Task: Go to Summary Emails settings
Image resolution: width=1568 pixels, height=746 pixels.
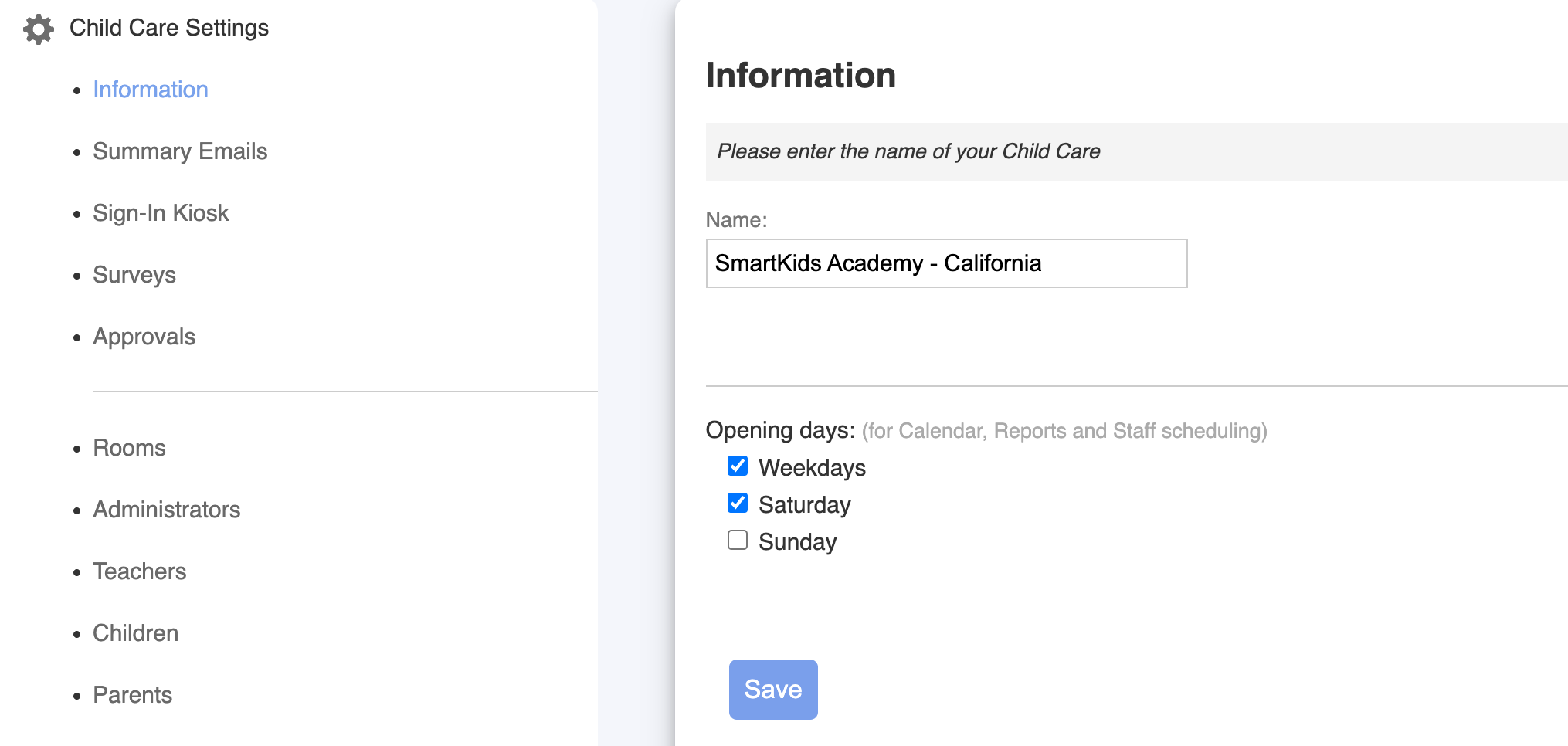Action: (x=179, y=151)
